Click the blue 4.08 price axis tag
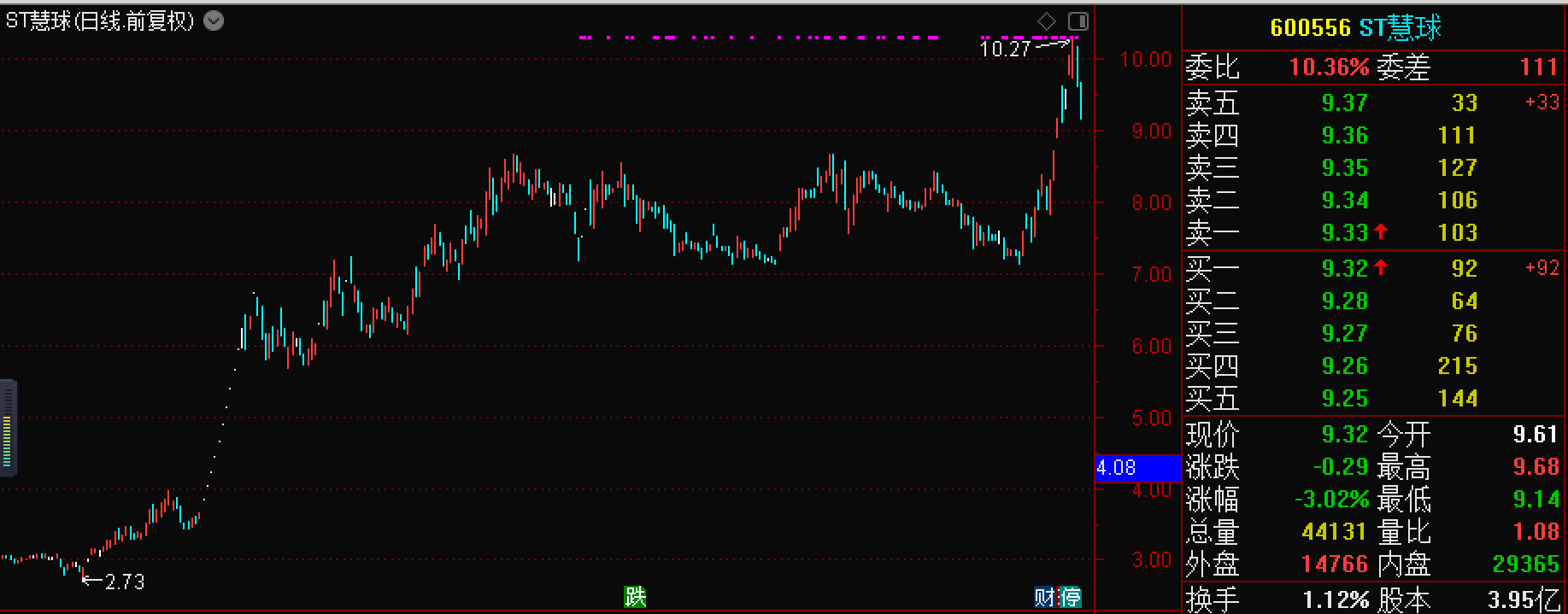This screenshot has height=614, width=1568. [x=1137, y=468]
